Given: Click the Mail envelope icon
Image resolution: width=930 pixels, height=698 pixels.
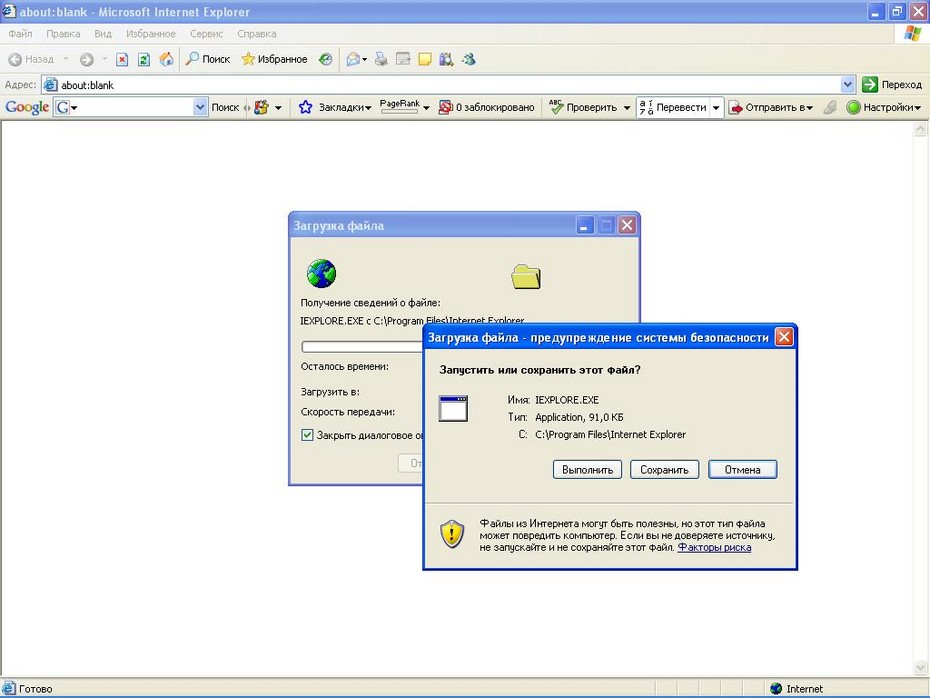Looking at the screenshot, I should coord(353,59).
